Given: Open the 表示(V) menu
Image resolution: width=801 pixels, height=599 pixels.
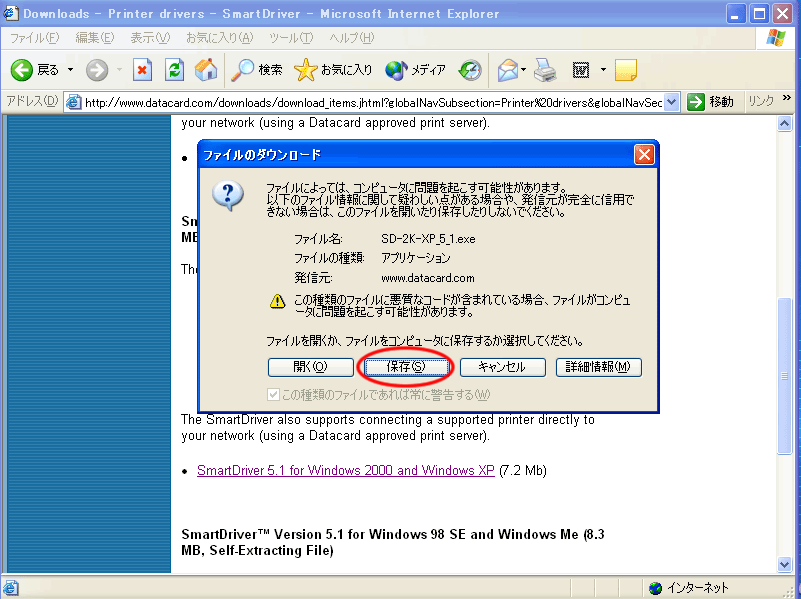Looking at the screenshot, I should [x=150, y=38].
